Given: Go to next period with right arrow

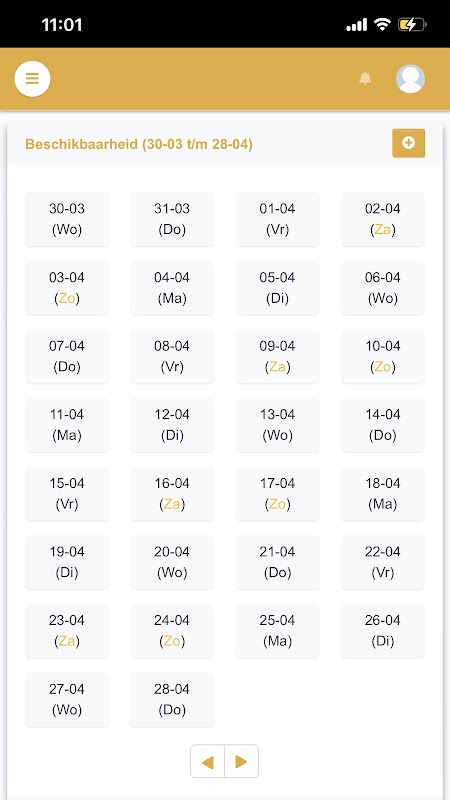Looking at the screenshot, I should [242, 762].
